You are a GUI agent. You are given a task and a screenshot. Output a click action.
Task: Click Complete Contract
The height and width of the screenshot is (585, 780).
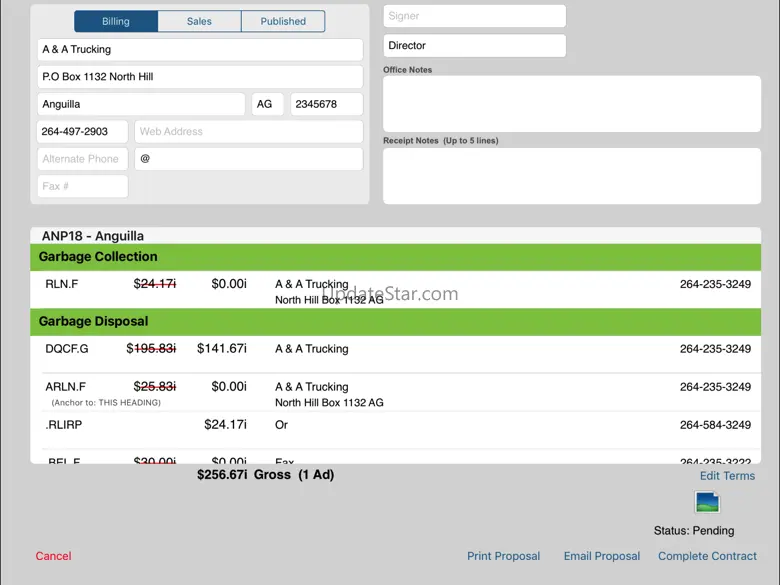[x=707, y=556]
